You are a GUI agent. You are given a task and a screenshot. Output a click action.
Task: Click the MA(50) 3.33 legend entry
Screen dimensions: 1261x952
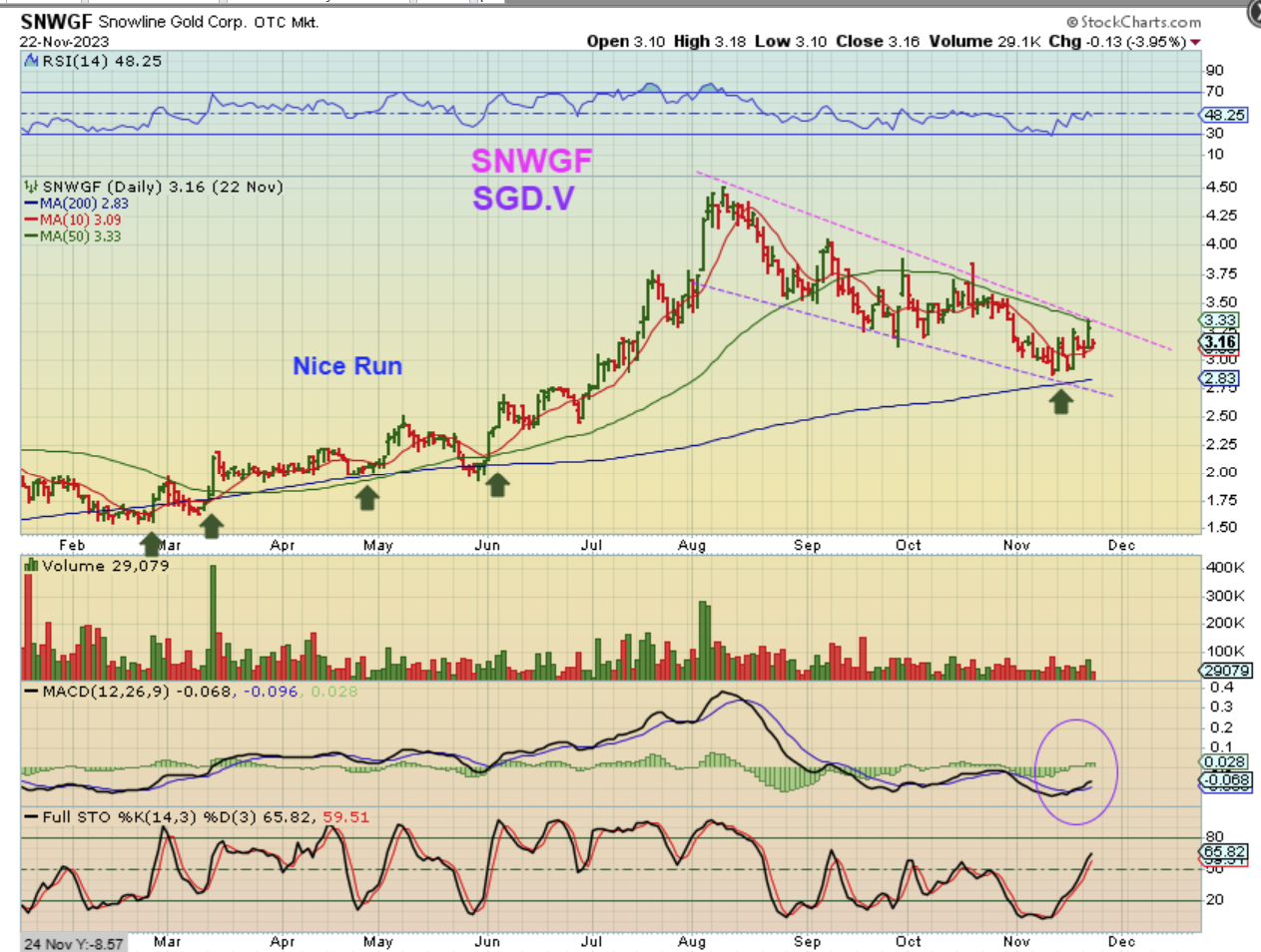pos(73,237)
